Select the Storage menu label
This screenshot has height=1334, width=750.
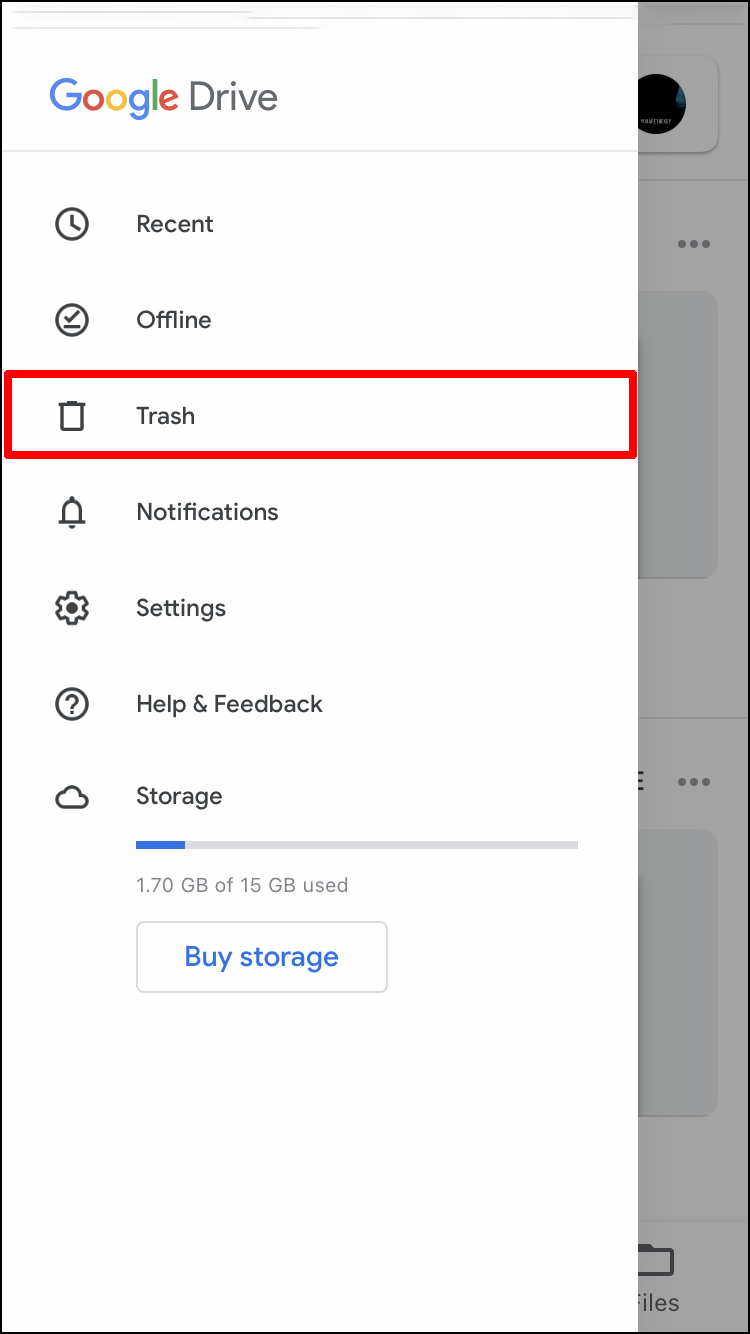179,797
